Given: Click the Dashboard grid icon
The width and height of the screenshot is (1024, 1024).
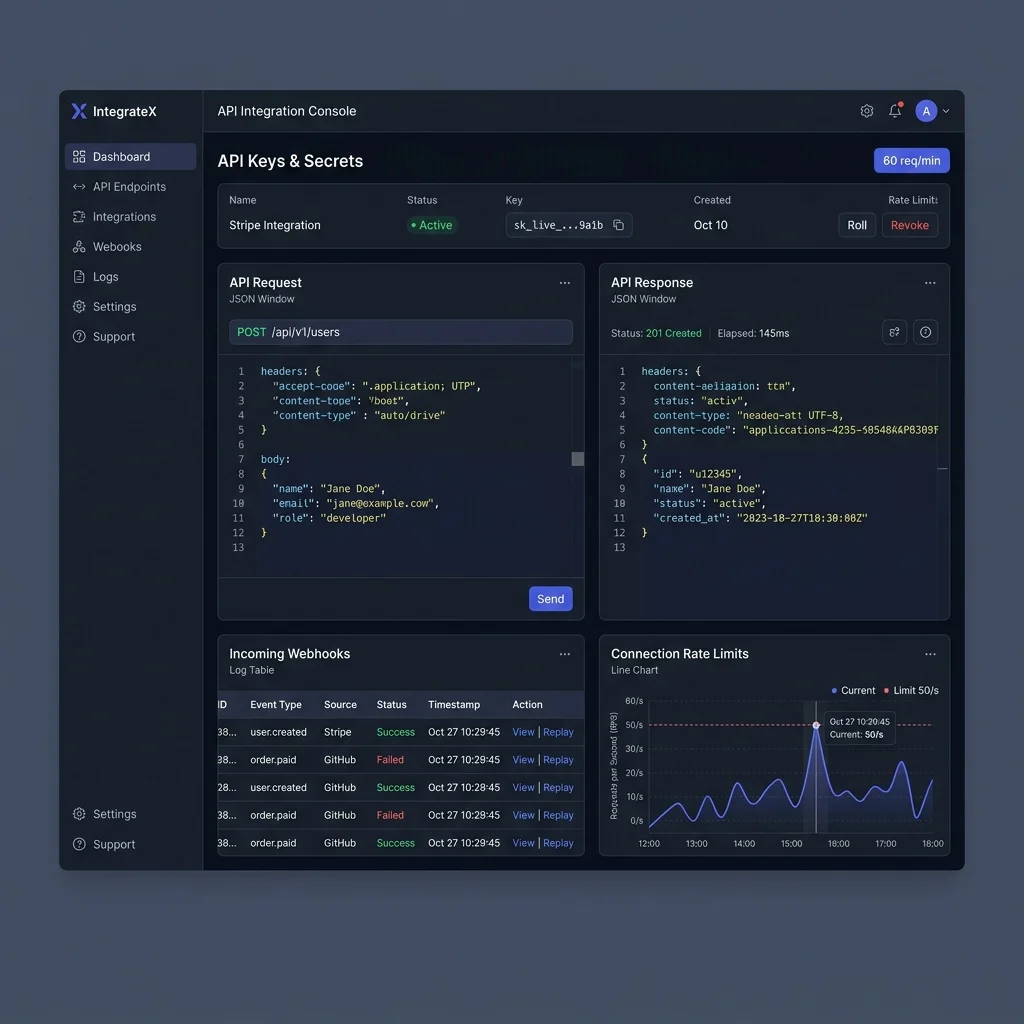Looking at the screenshot, I should point(79,157).
